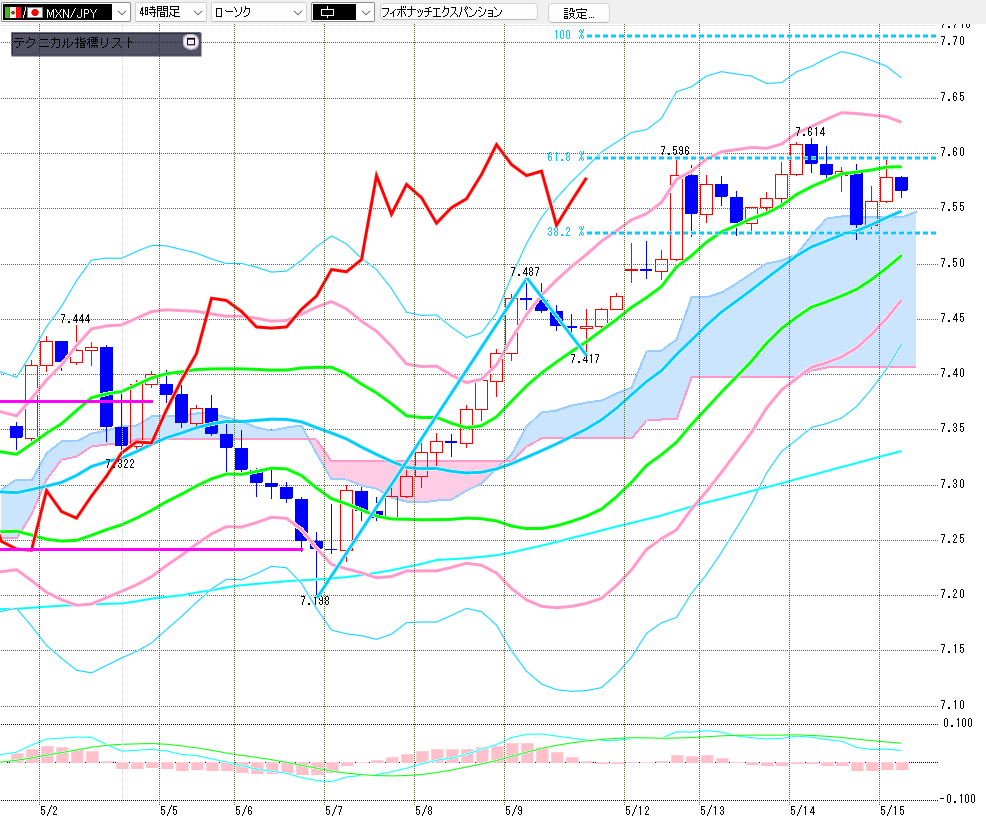Image resolution: width=986 pixels, height=820 pixels.
Task: Click the 5/14 date label
Action: coord(802,811)
